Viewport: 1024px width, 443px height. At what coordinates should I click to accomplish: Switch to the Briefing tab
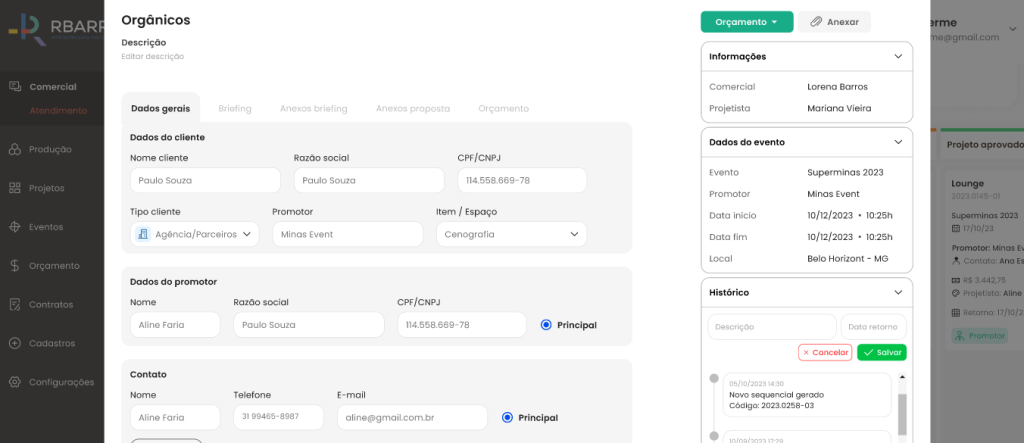(x=234, y=108)
